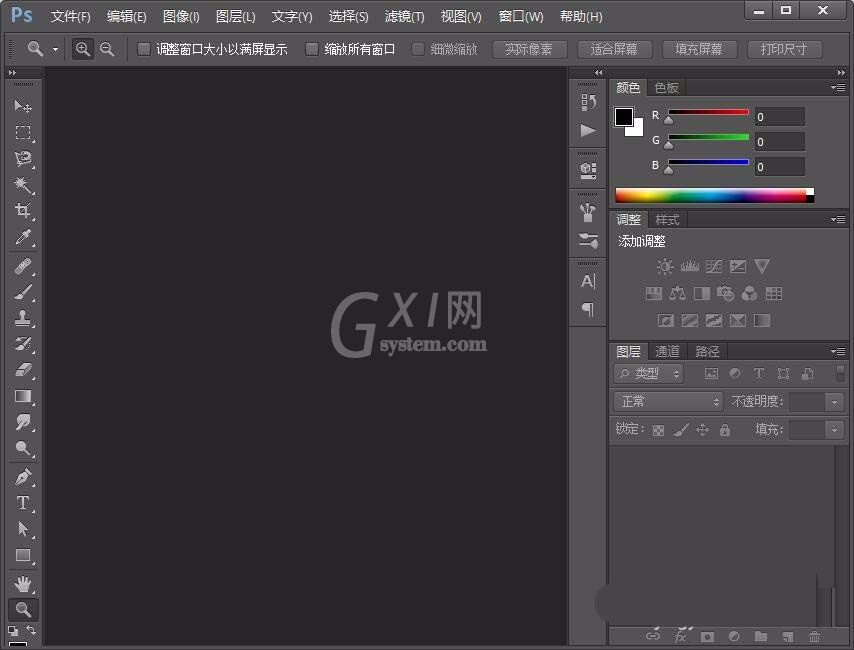
Task: Select the Rectangle shape tool
Action: coord(23,555)
